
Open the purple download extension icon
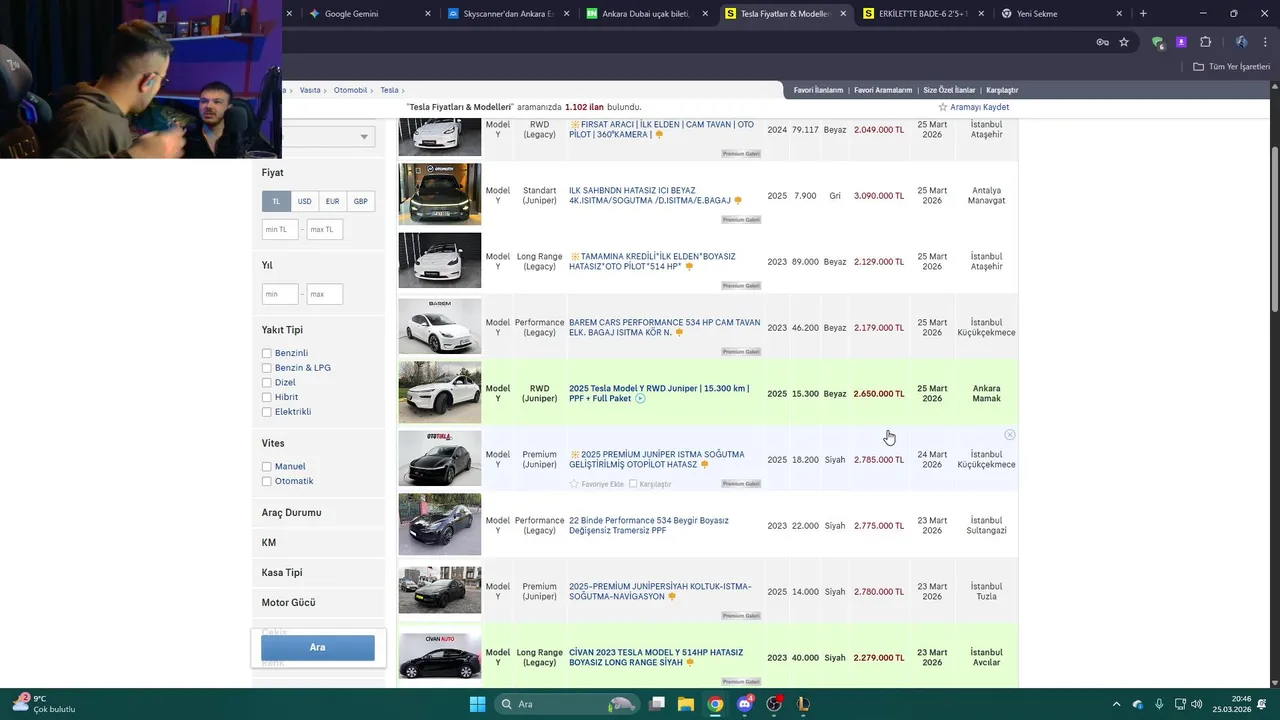coord(1181,42)
